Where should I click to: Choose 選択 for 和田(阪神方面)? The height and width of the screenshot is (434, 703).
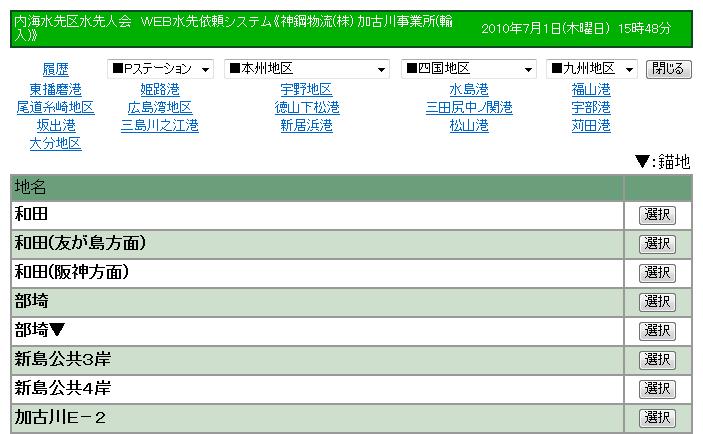657,273
